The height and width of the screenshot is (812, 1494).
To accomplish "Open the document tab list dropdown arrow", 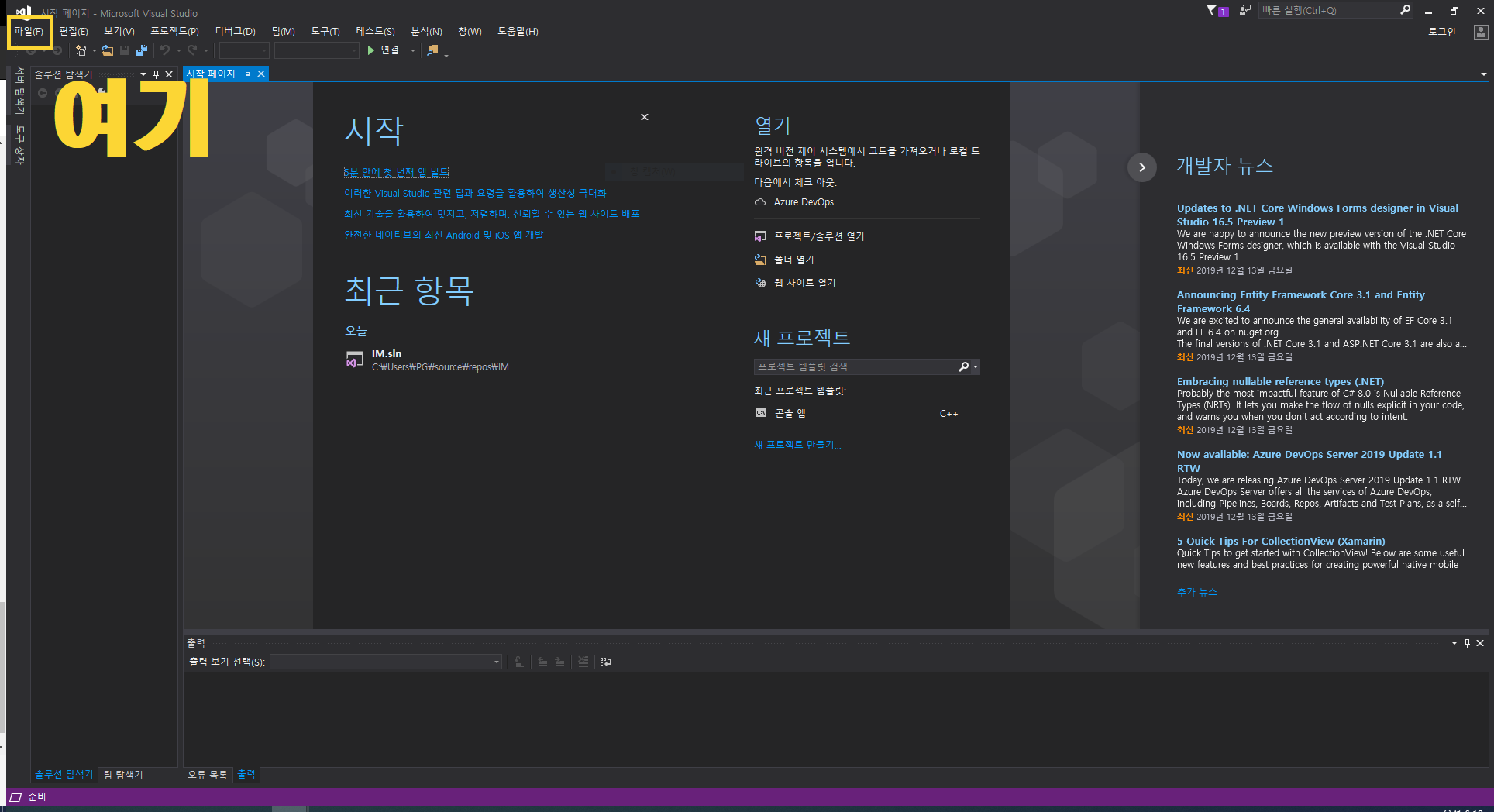I will click(x=1484, y=74).
